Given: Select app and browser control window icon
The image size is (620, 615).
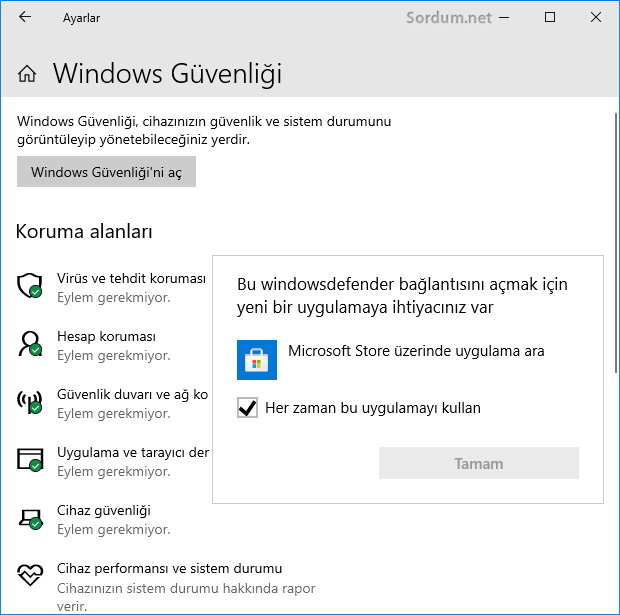Looking at the screenshot, I should [x=30, y=459].
